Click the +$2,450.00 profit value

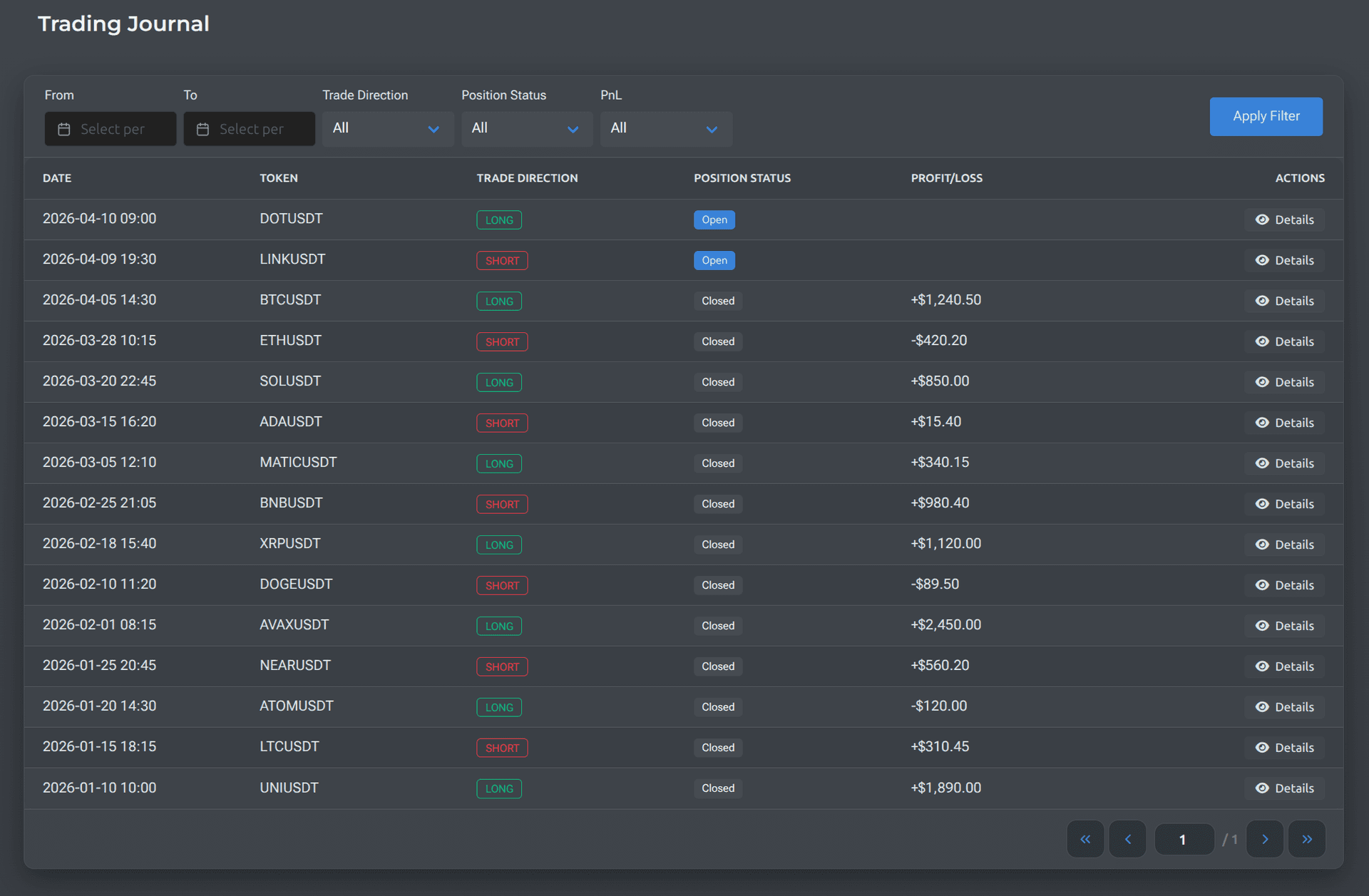tap(946, 625)
